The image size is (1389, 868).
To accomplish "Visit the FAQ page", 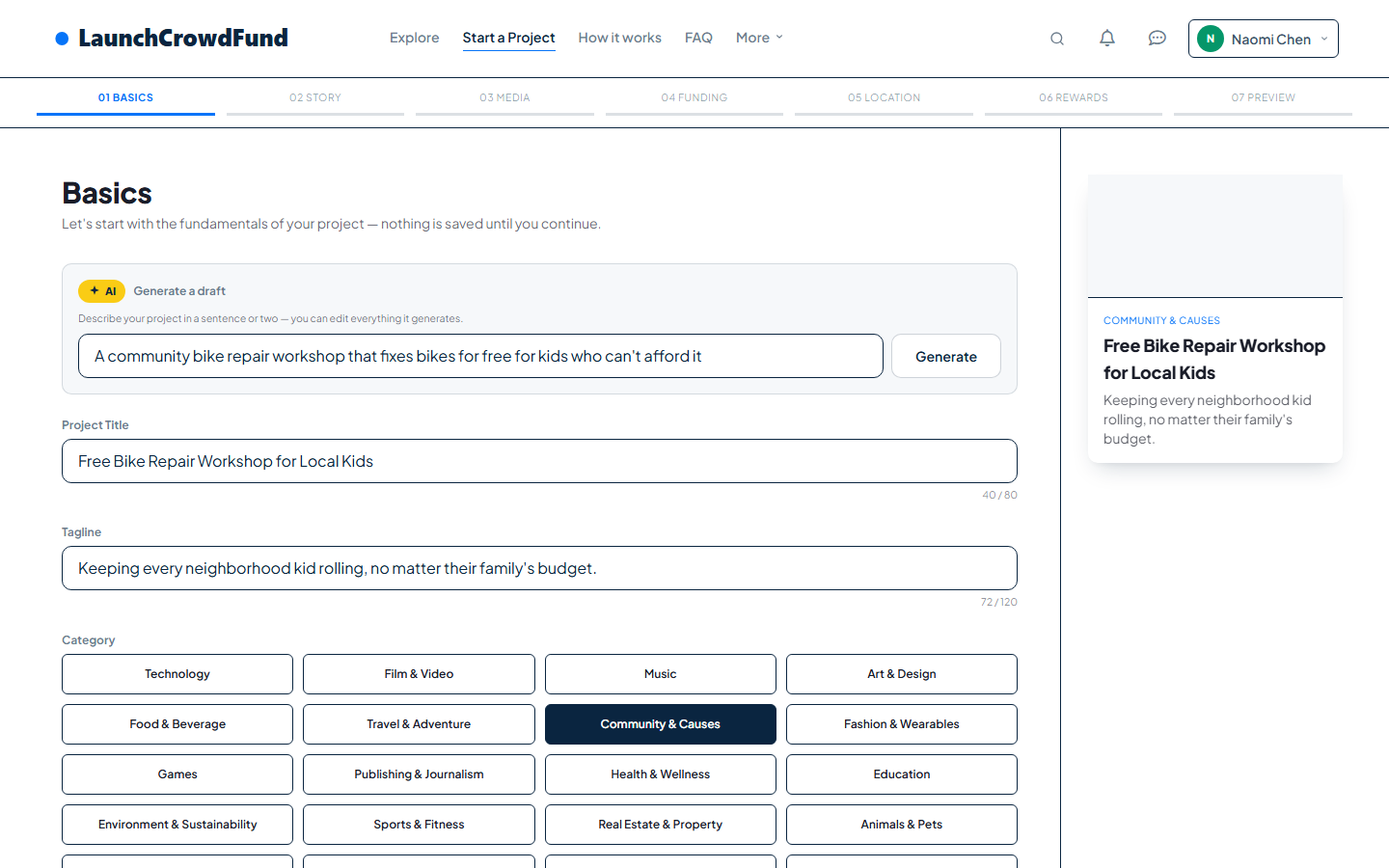I will (x=698, y=38).
